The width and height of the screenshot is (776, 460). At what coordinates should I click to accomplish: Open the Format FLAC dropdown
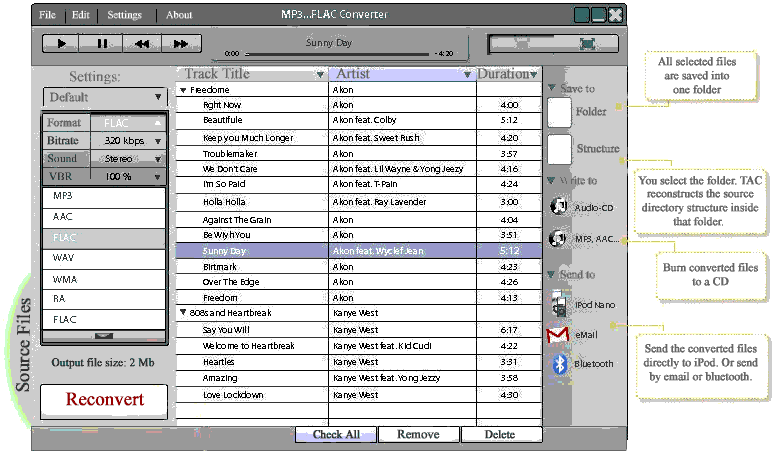click(127, 123)
